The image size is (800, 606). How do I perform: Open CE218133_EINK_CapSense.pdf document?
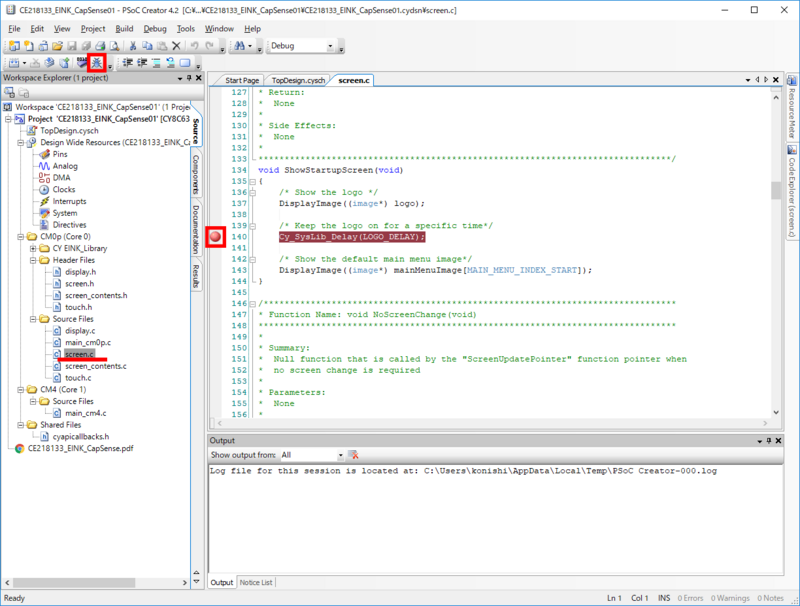tap(80, 448)
